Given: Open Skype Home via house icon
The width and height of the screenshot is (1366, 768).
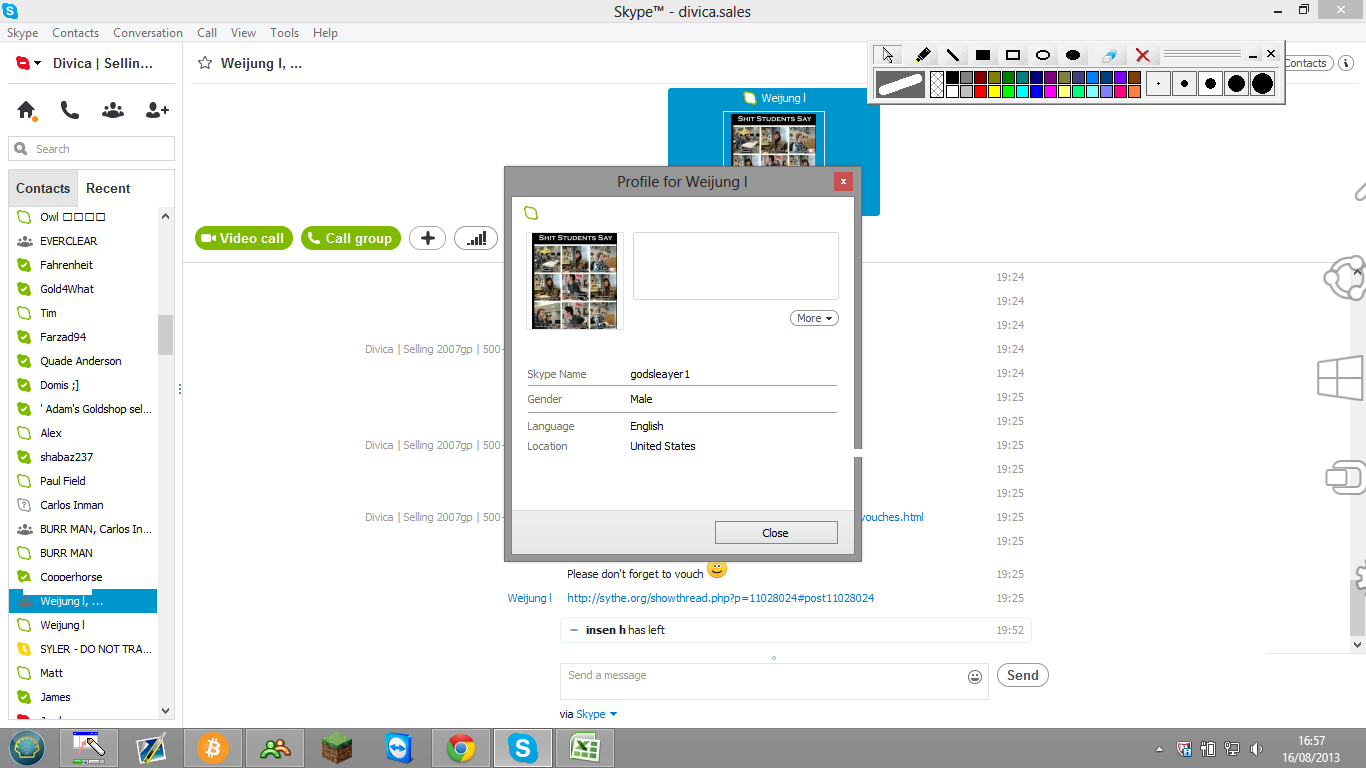Looking at the screenshot, I should click(x=27, y=110).
